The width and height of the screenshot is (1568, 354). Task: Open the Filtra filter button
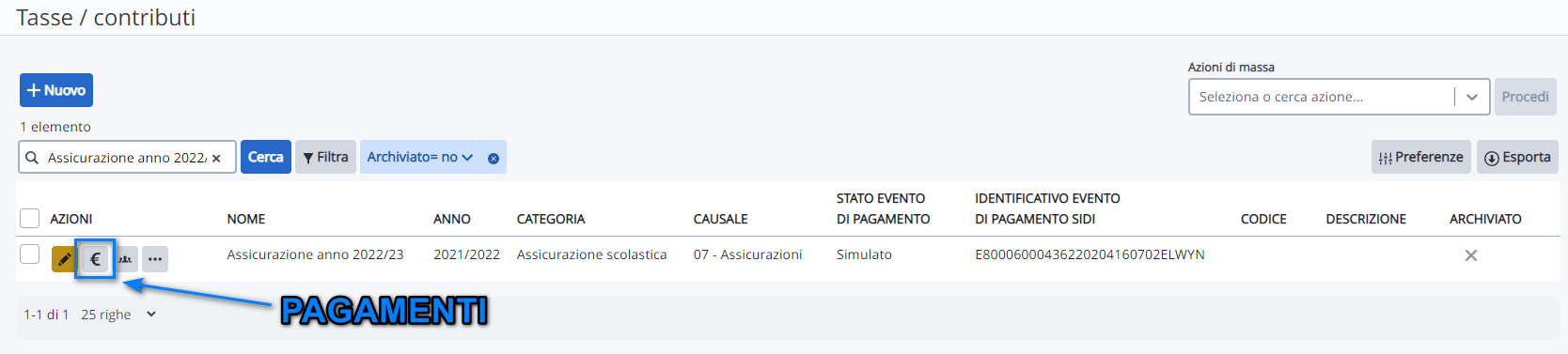(325, 157)
